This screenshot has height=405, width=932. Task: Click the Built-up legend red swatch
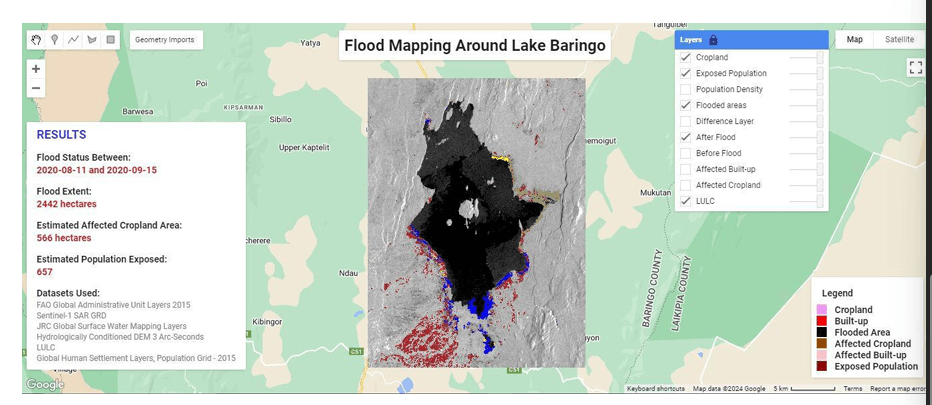click(822, 321)
